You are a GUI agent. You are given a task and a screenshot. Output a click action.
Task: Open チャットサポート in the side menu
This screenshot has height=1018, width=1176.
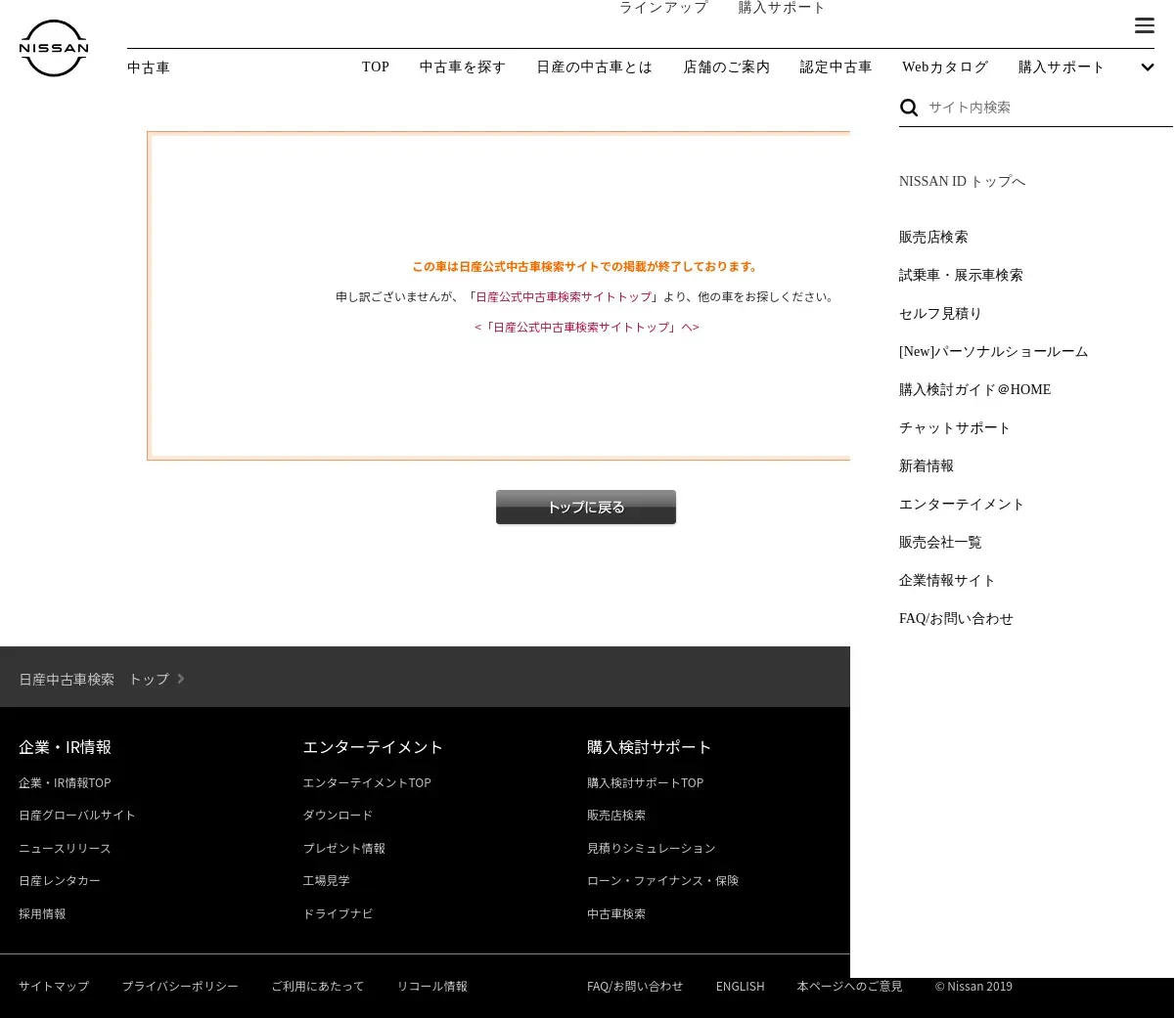pos(954,428)
